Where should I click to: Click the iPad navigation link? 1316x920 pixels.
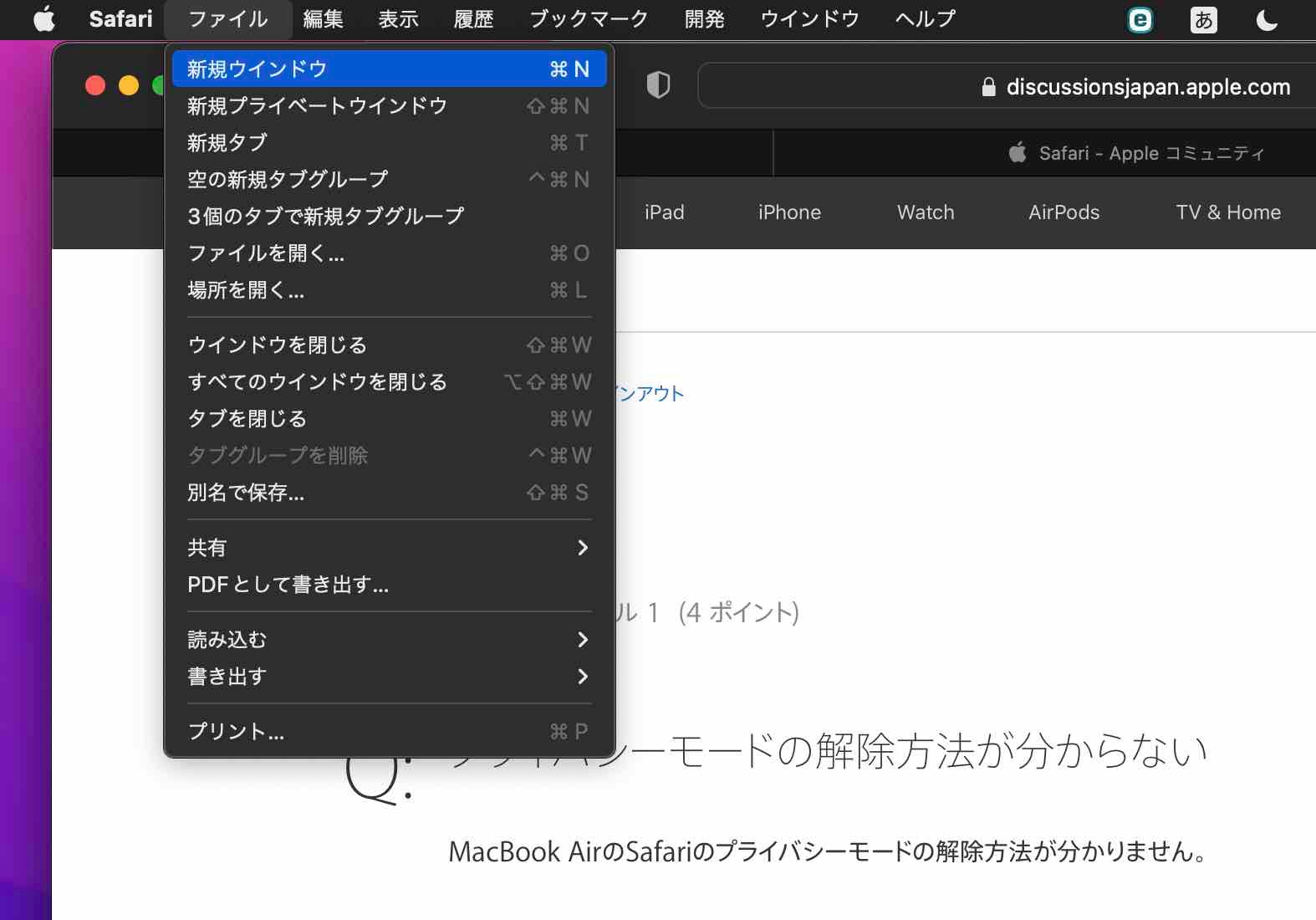(664, 212)
